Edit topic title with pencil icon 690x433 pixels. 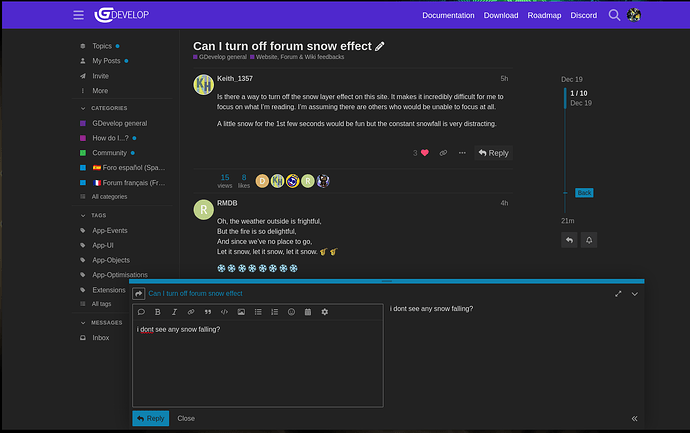tap(380, 46)
